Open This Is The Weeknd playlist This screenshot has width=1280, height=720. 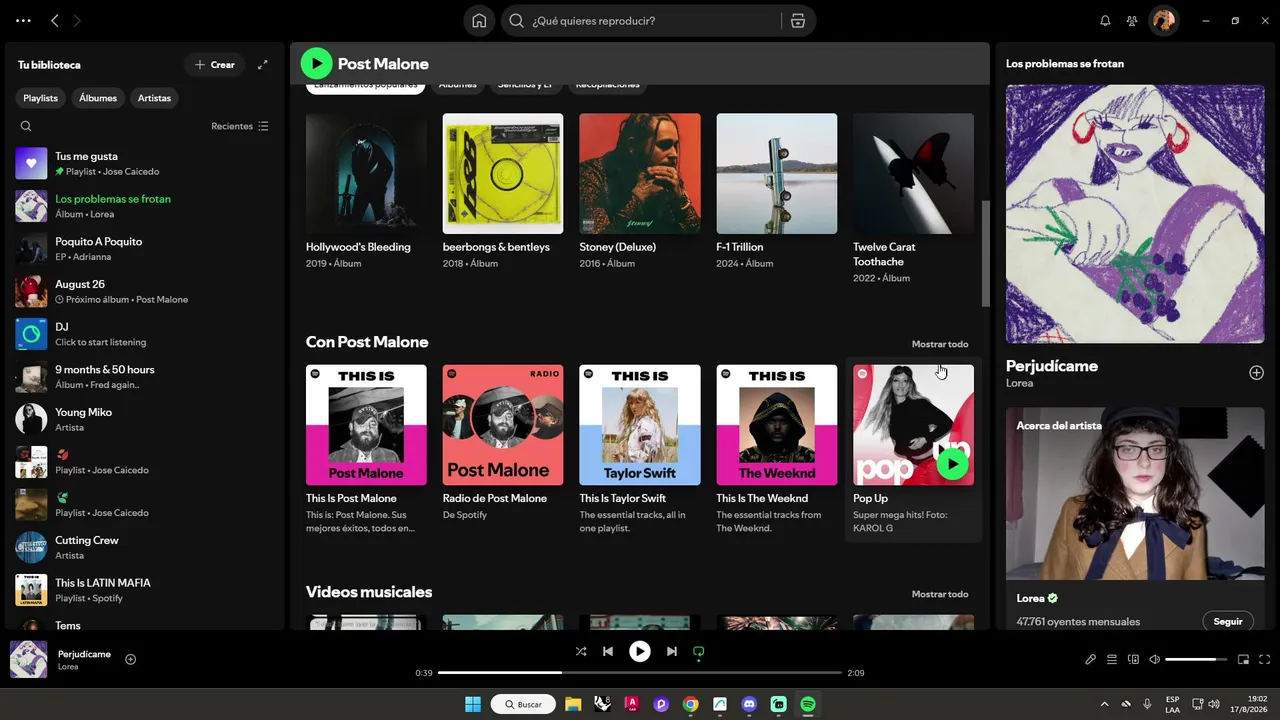777,450
